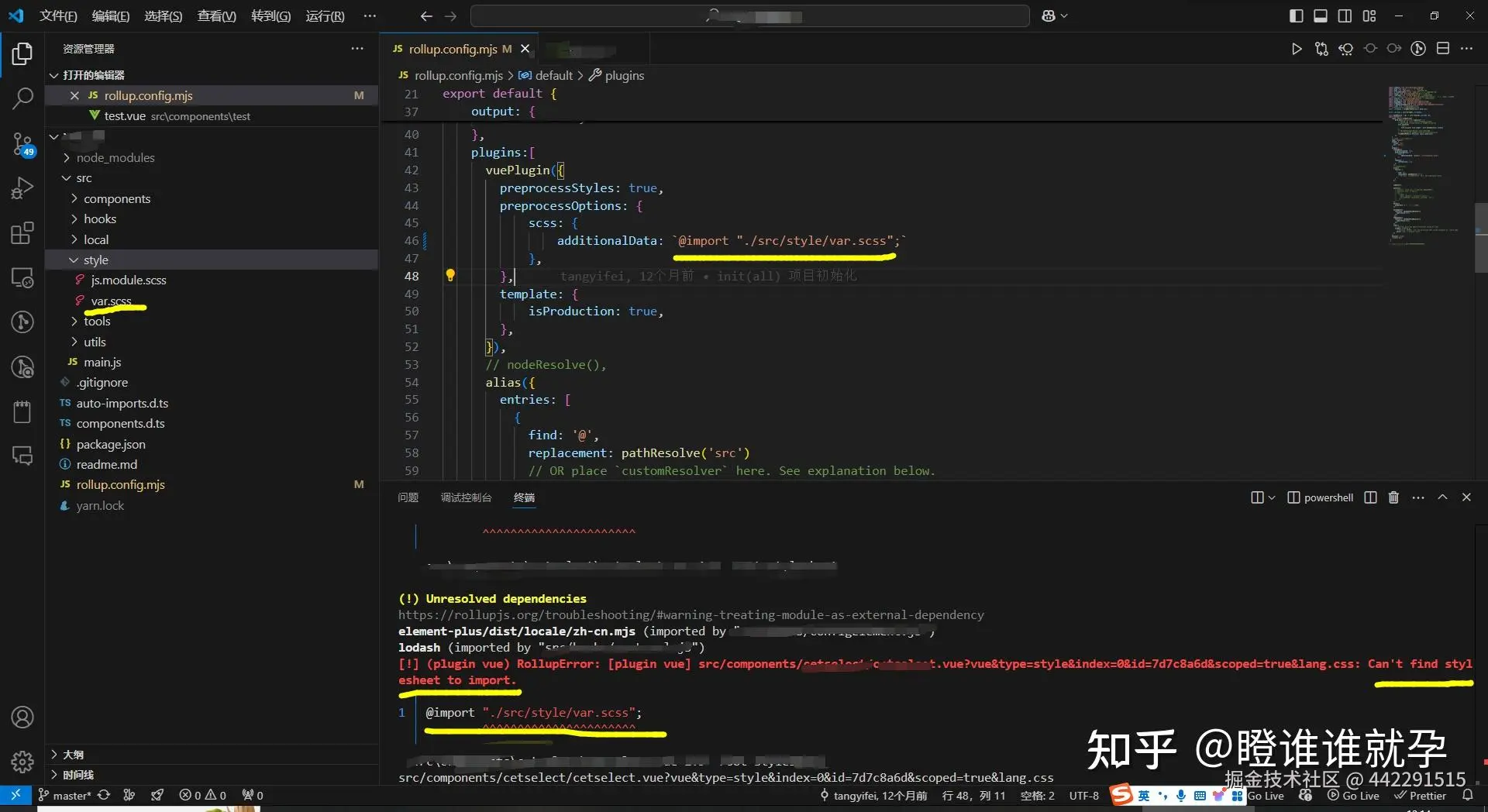Open Source Control view with 49 changes
The height and width of the screenshot is (812, 1488).
tap(22, 144)
